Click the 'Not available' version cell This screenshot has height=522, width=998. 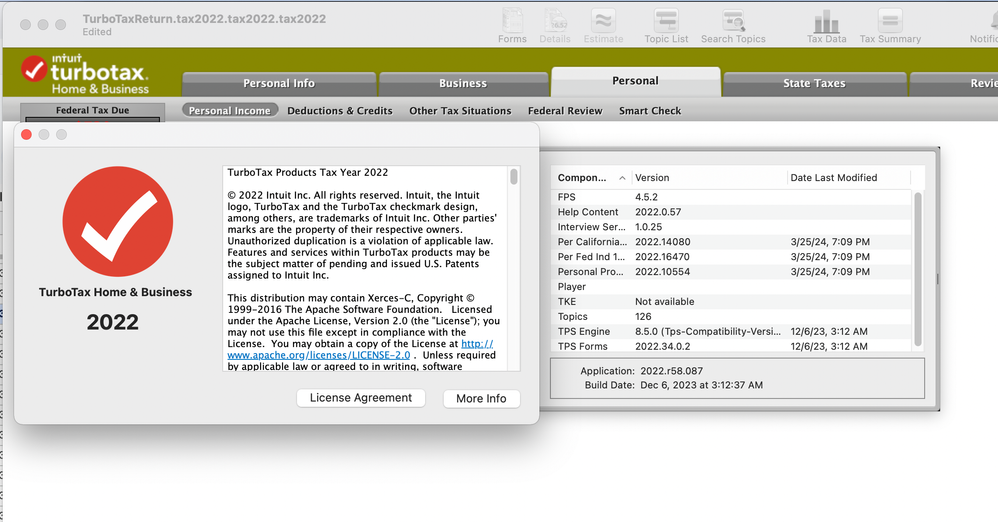pos(664,302)
